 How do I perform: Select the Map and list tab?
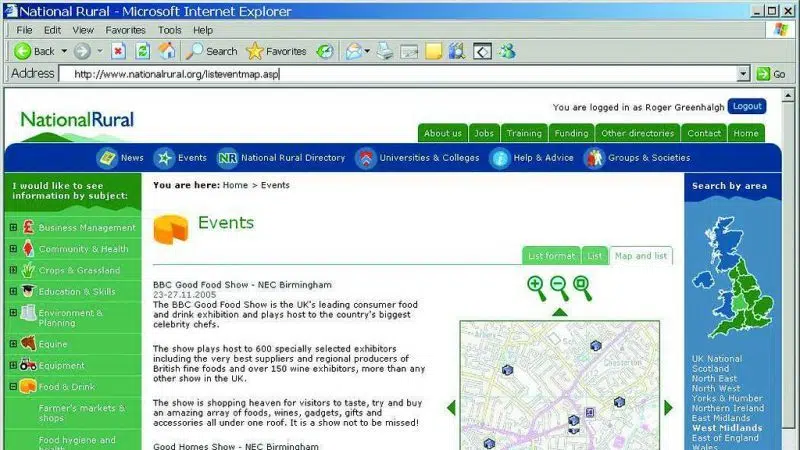(641, 256)
